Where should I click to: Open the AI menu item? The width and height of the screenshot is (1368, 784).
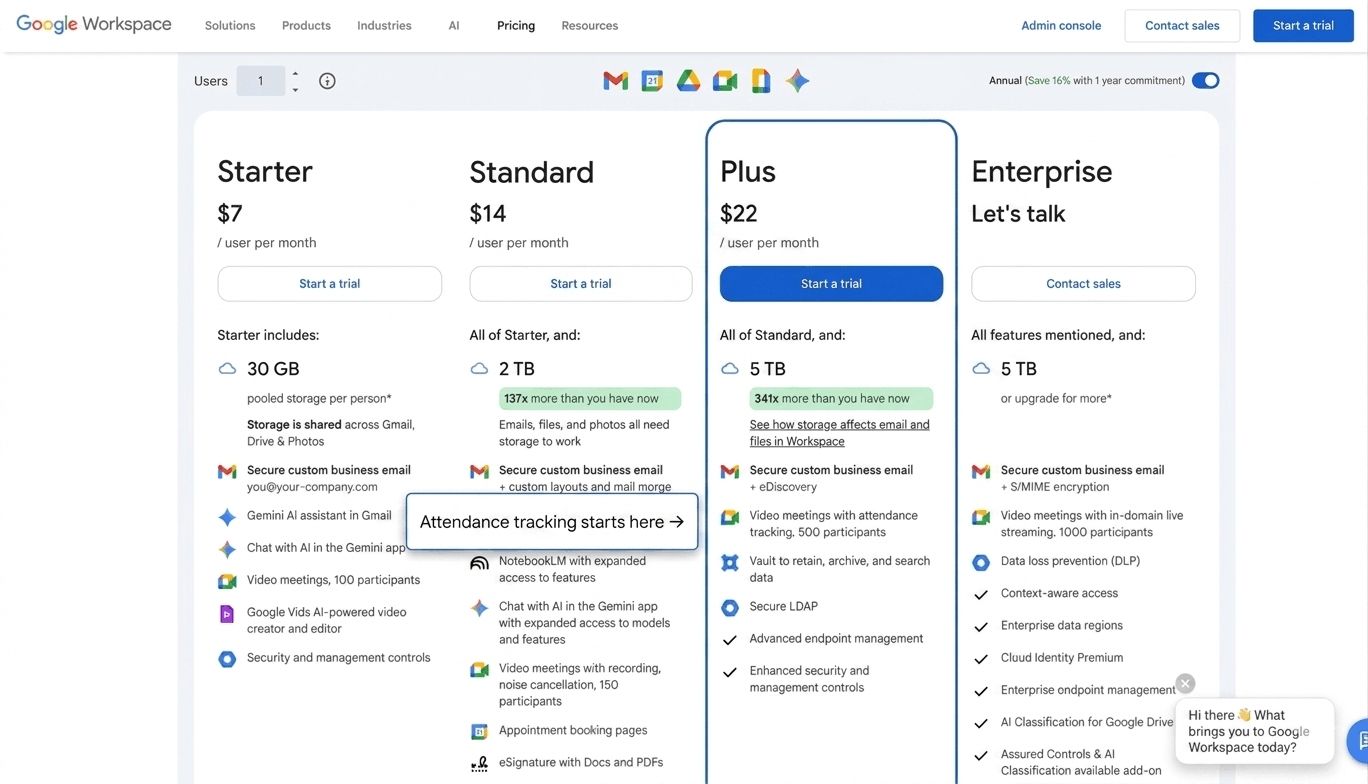coord(454,26)
